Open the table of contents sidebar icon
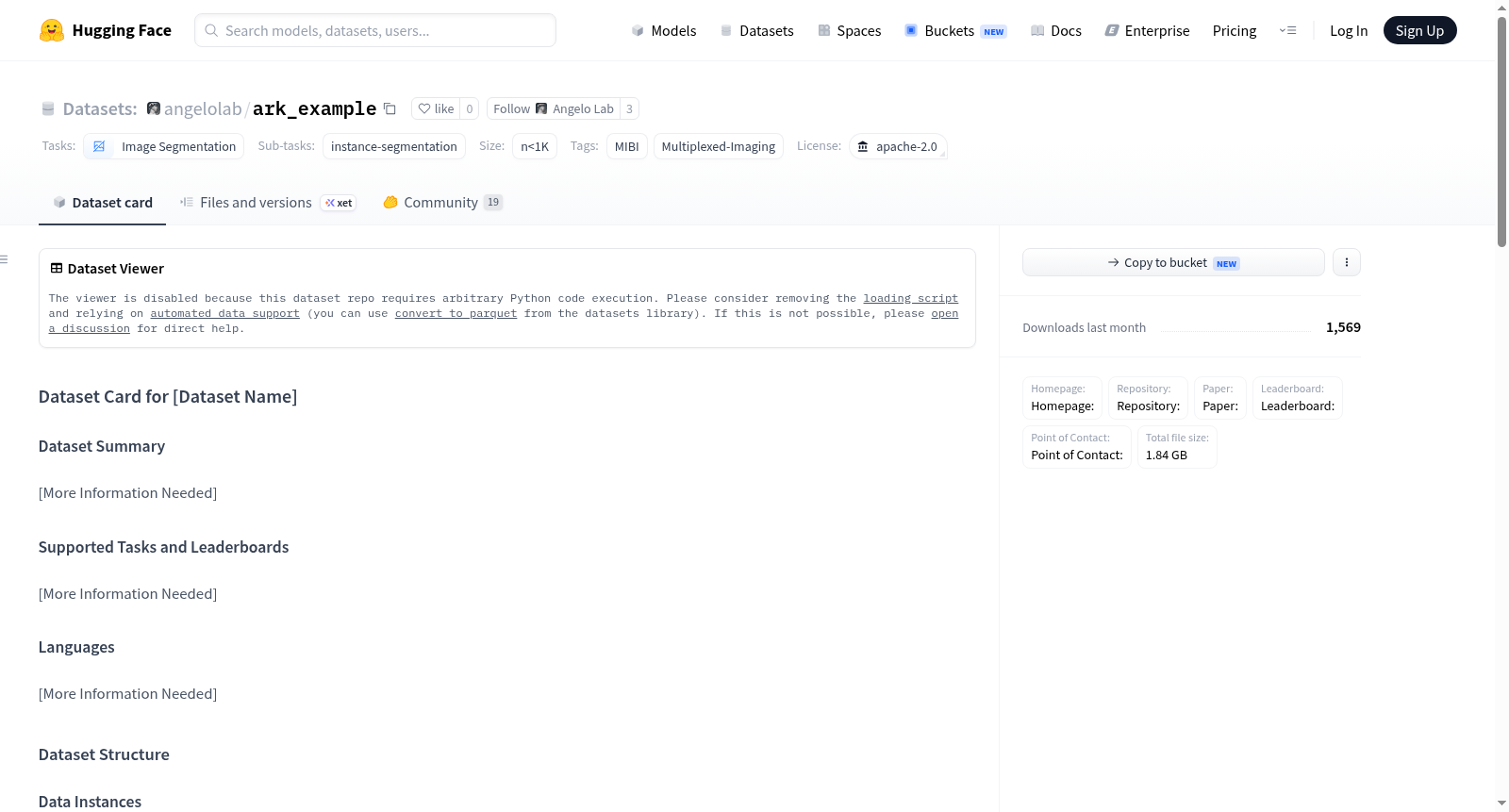The image size is (1509, 812). point(5,259)
